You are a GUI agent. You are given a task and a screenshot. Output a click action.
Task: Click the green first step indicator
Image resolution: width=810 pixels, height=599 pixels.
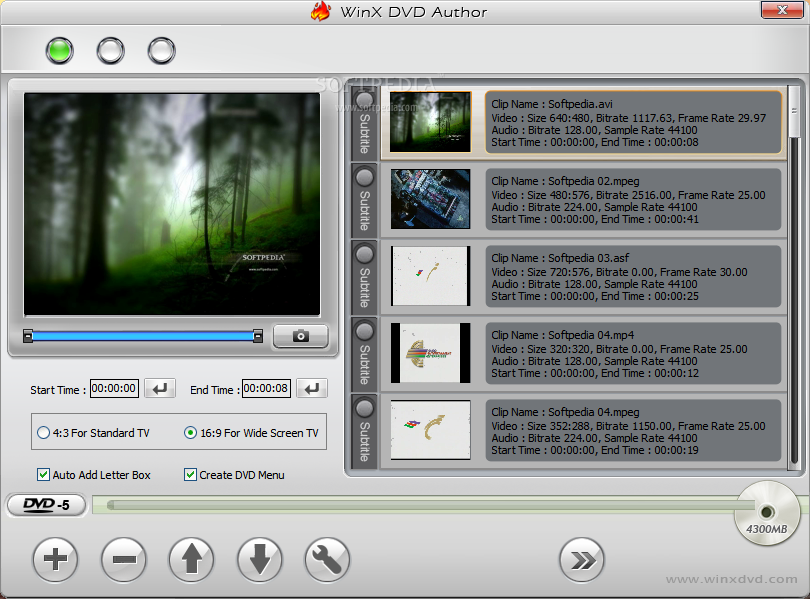pyautogui.click(x=59, y=51)
